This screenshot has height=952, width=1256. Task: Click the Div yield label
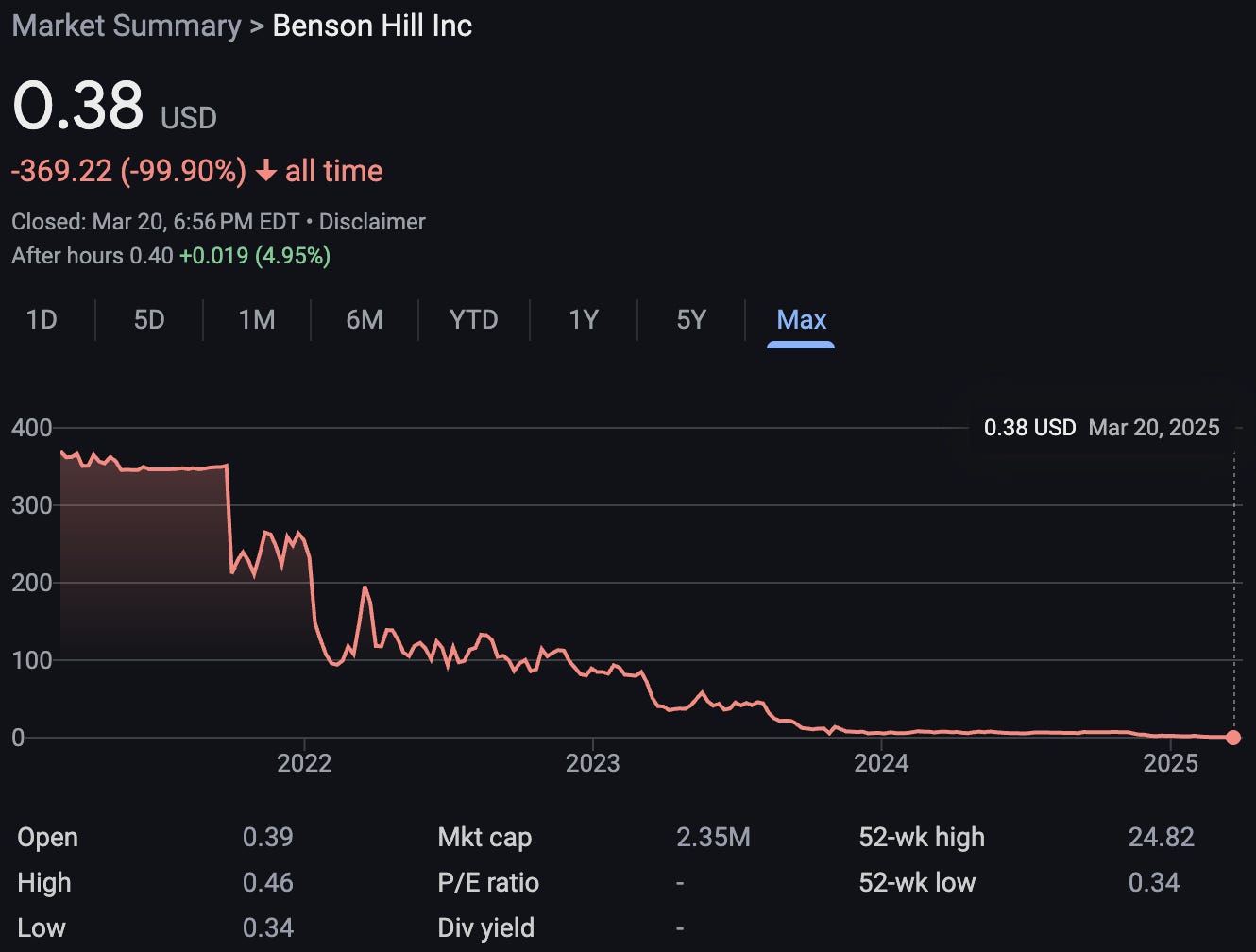(486, 928)
